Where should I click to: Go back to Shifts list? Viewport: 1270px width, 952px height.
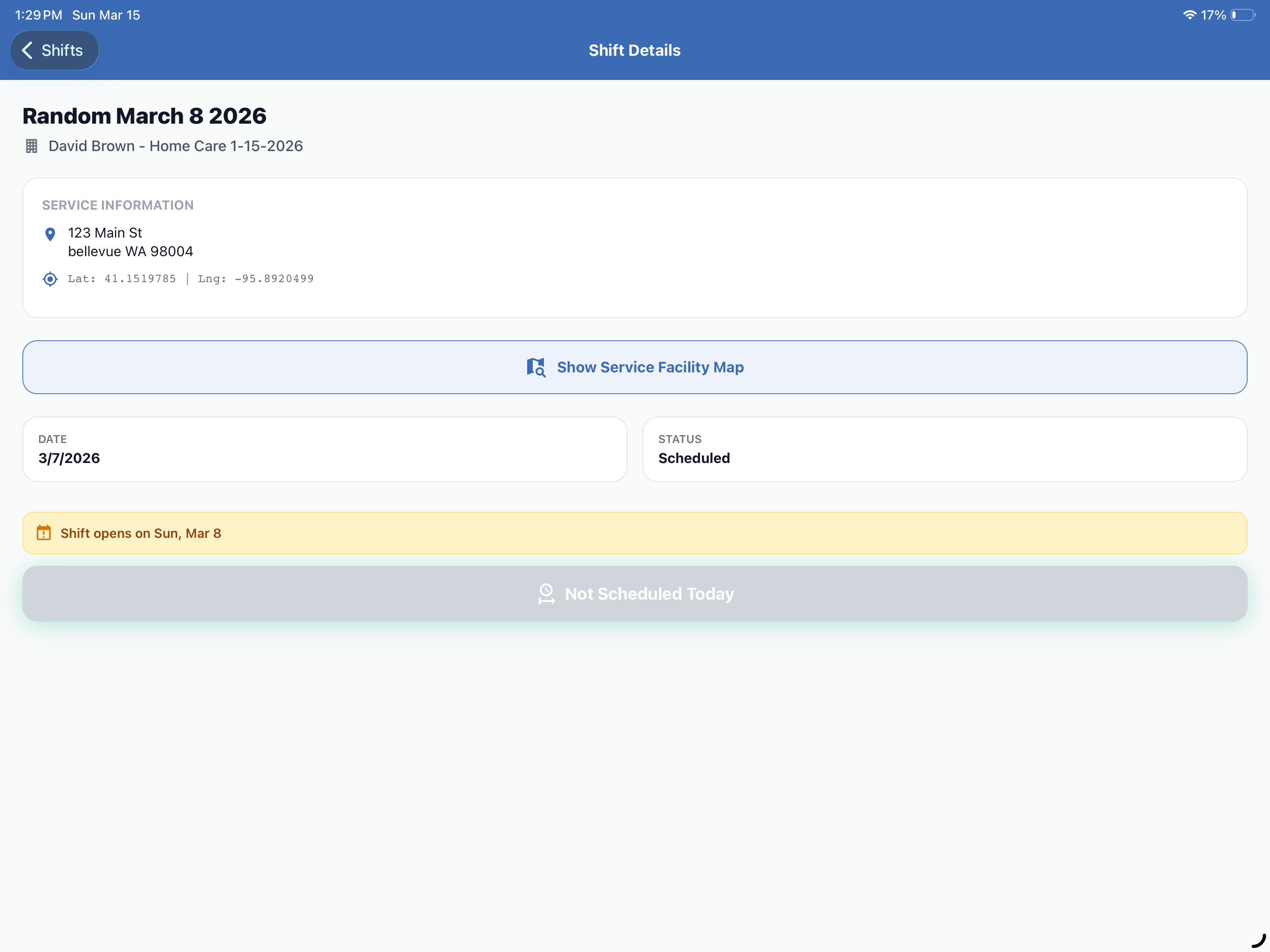[54, 50]
